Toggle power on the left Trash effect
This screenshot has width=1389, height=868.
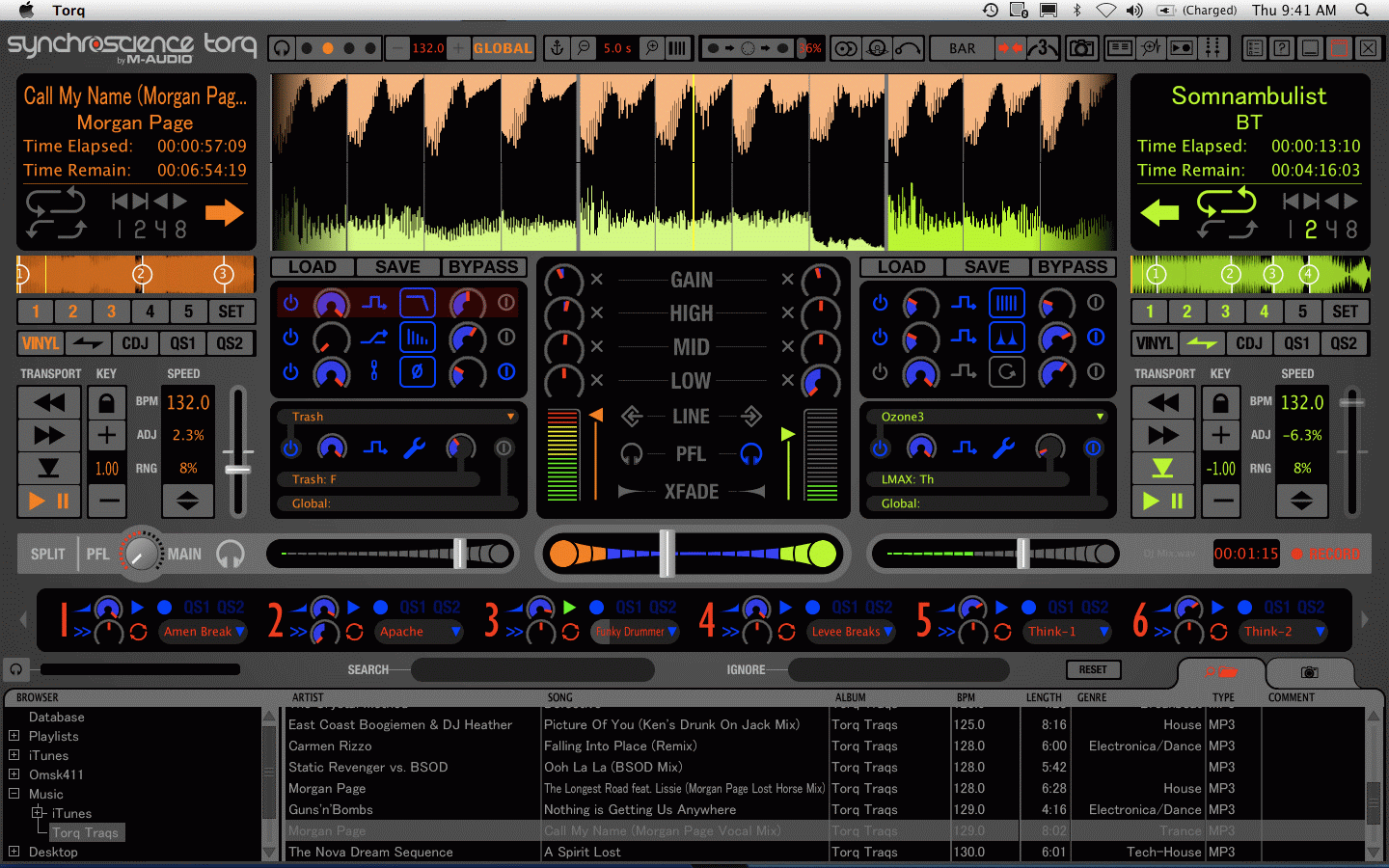290,448
